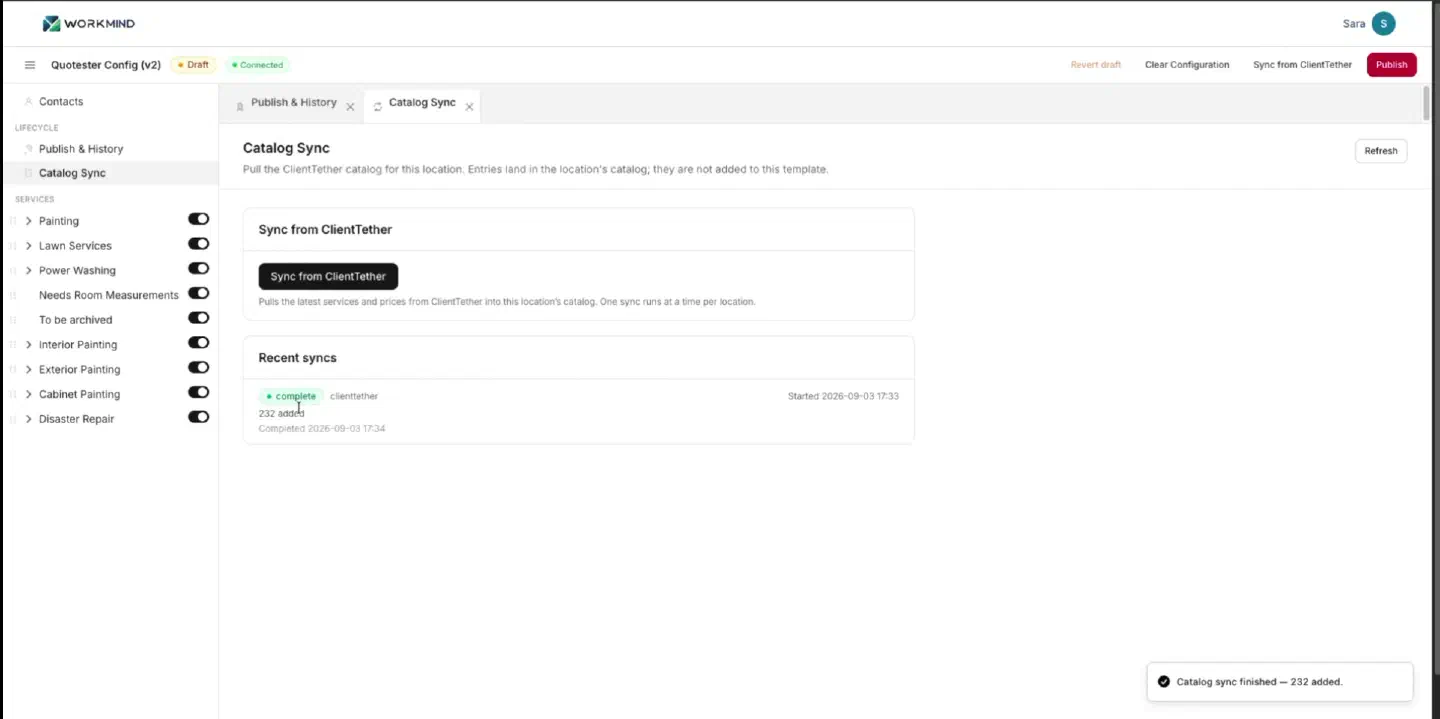Viewport: 1440px width, 719px height.
Task: Toggle Needs Room Measurements switch
Action: (x=199, y=293)
